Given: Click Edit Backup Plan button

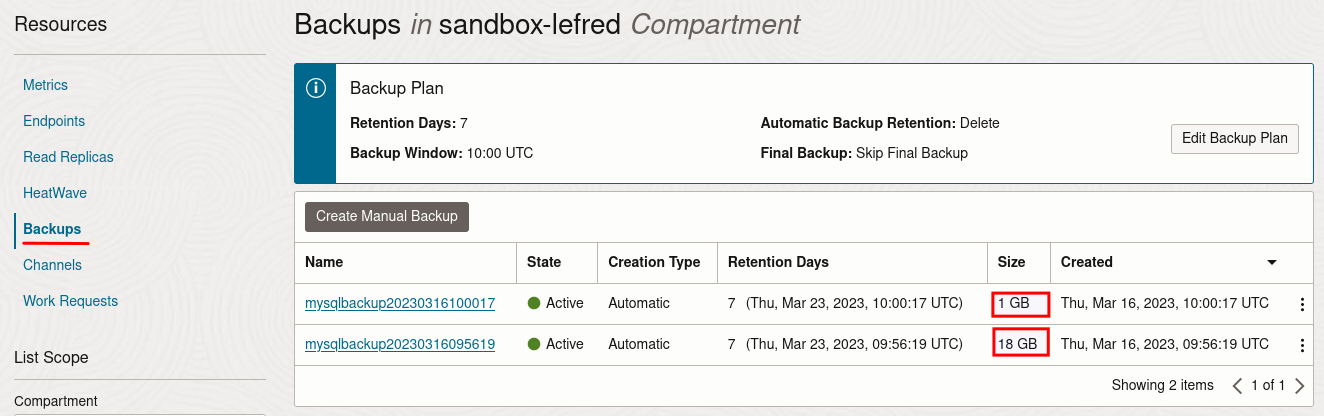Looking at the screenshot, I should (x=1234, y=139).
